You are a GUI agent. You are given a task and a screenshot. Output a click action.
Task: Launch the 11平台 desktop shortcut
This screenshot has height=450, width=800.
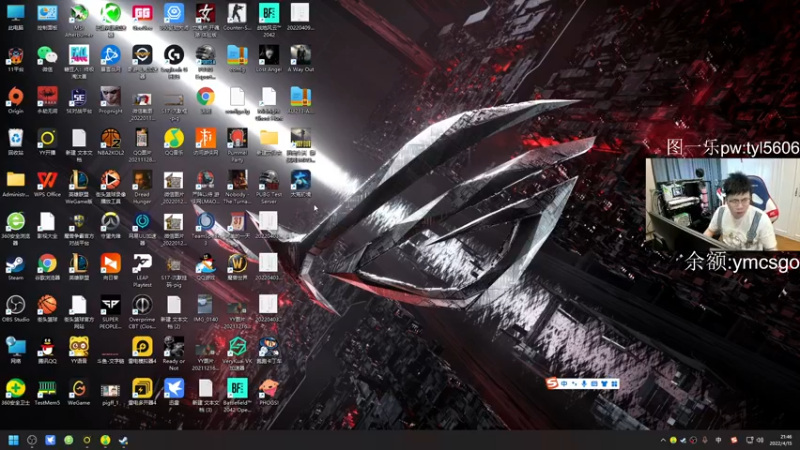click(x=15, y=58)
